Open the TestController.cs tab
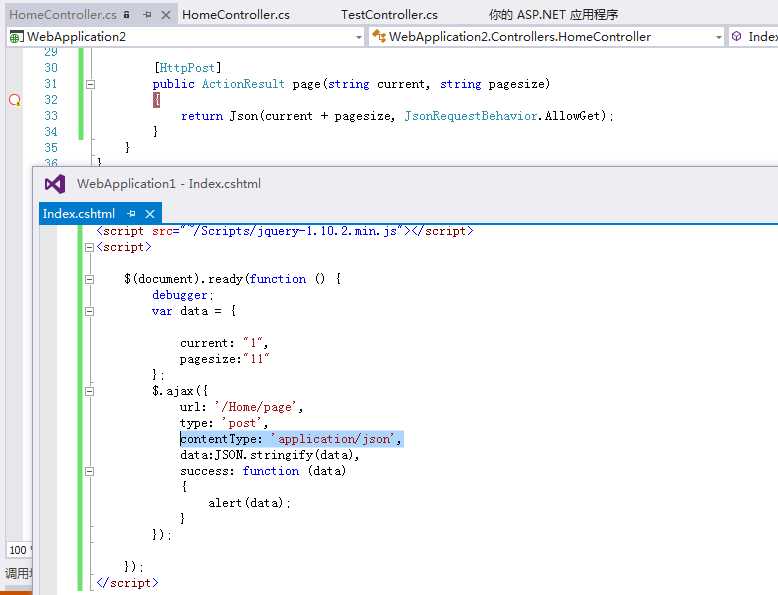 (x=389, y=15)
